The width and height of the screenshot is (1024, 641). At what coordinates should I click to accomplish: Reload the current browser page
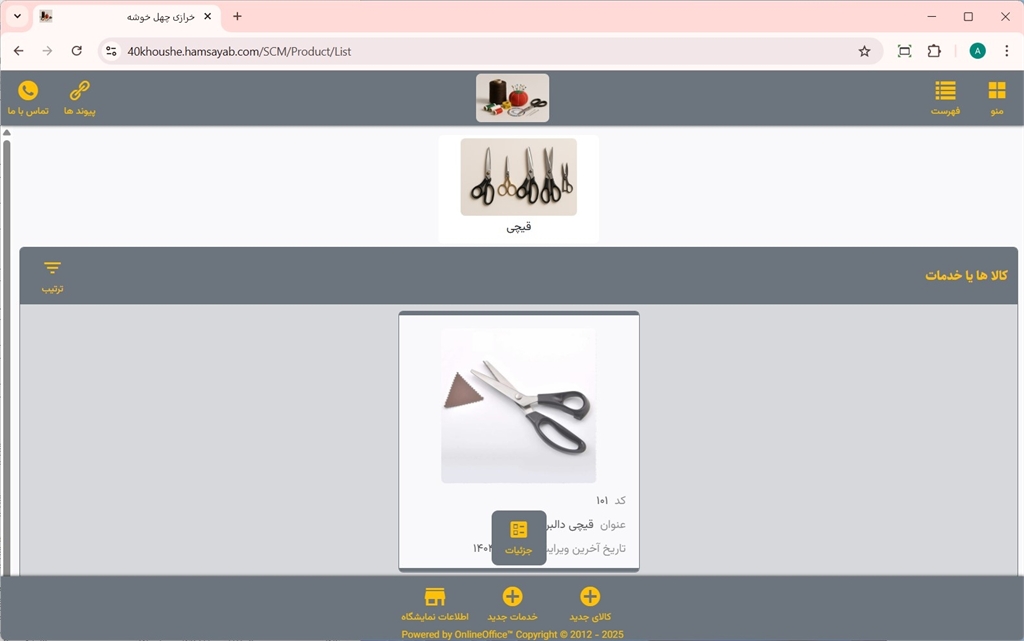(77, 51)
